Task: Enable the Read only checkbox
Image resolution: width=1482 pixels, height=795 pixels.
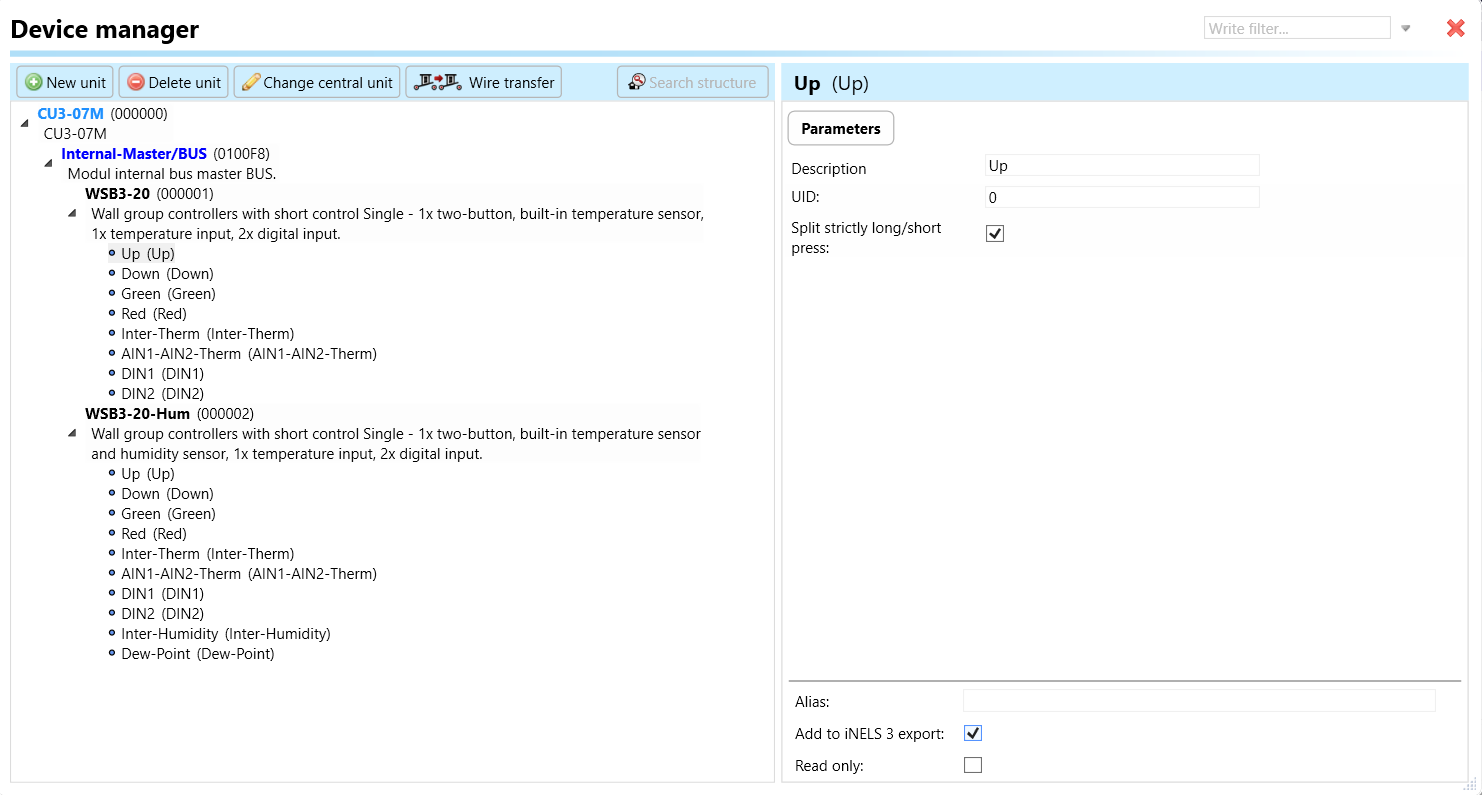Action: [x=973, y=765]
